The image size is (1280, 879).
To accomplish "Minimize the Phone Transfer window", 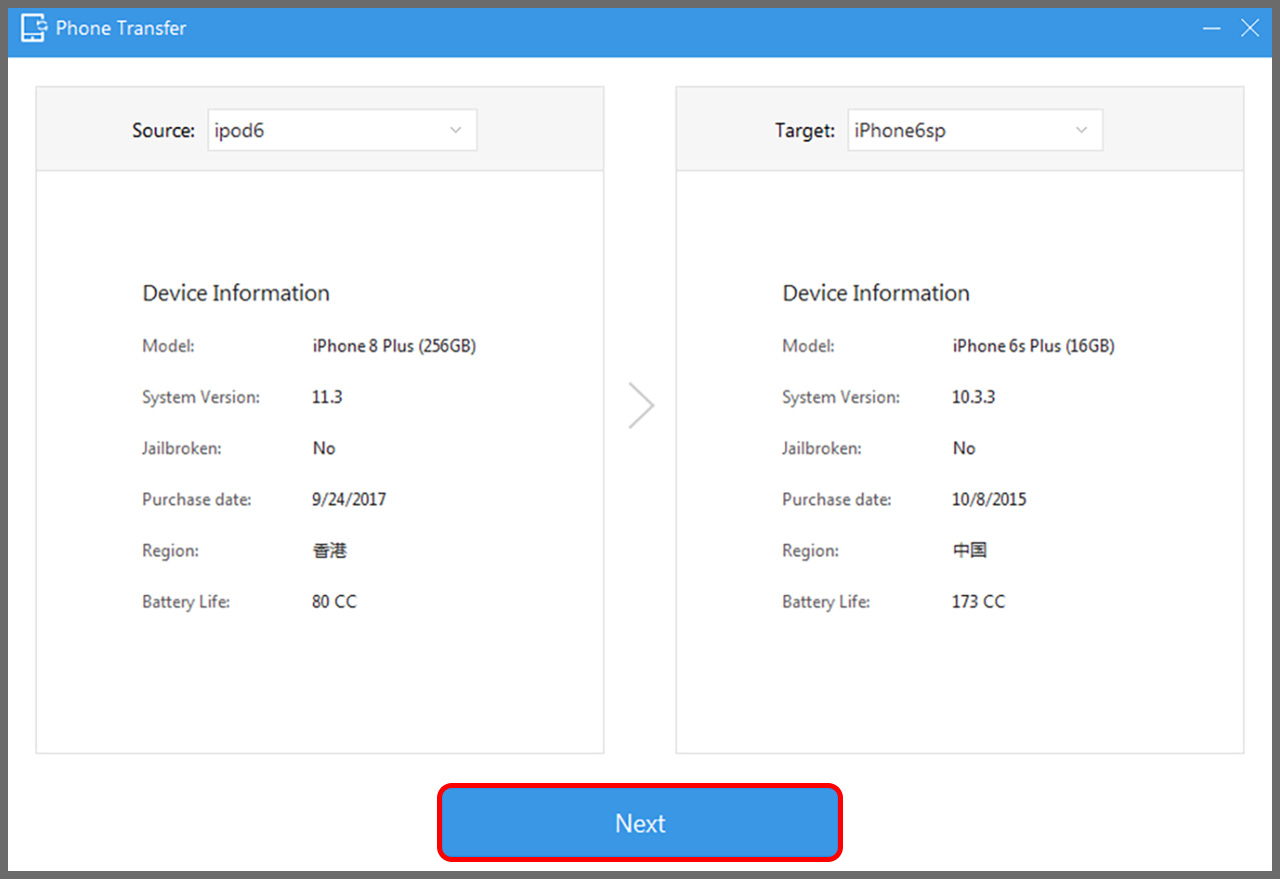I will [x=1212, y=28].
